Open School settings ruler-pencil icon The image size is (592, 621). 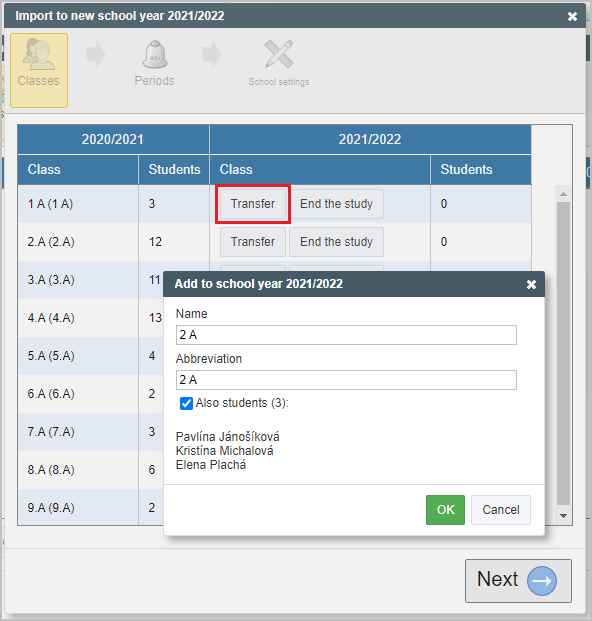coord(279,54)
